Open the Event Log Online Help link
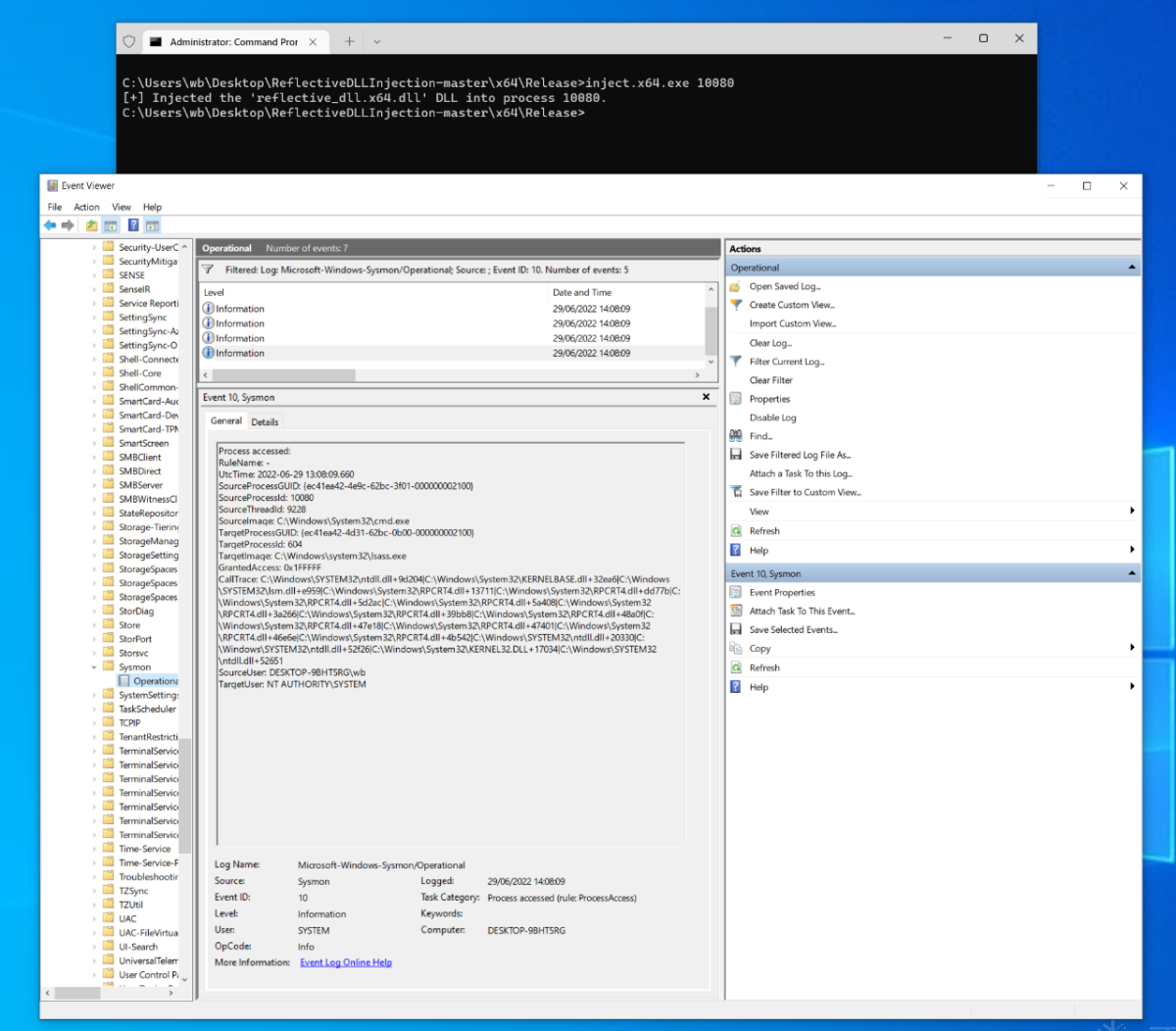This screenshot has height=1031, width=1176. (x=346, y=962)
